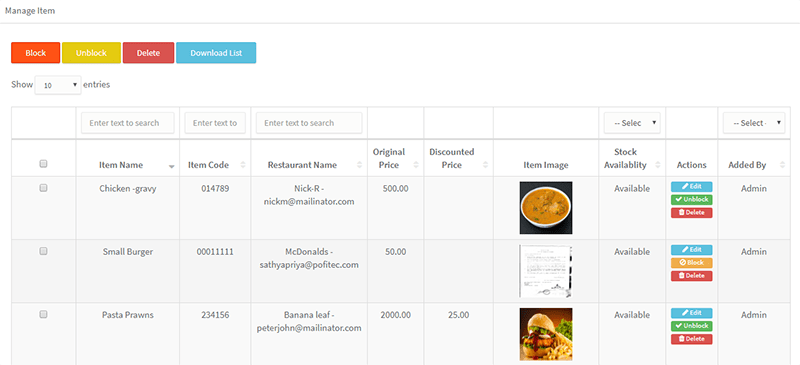Screen dimensions: 800x365
Task: Click the item code 014789
Action: coord(215,188)
